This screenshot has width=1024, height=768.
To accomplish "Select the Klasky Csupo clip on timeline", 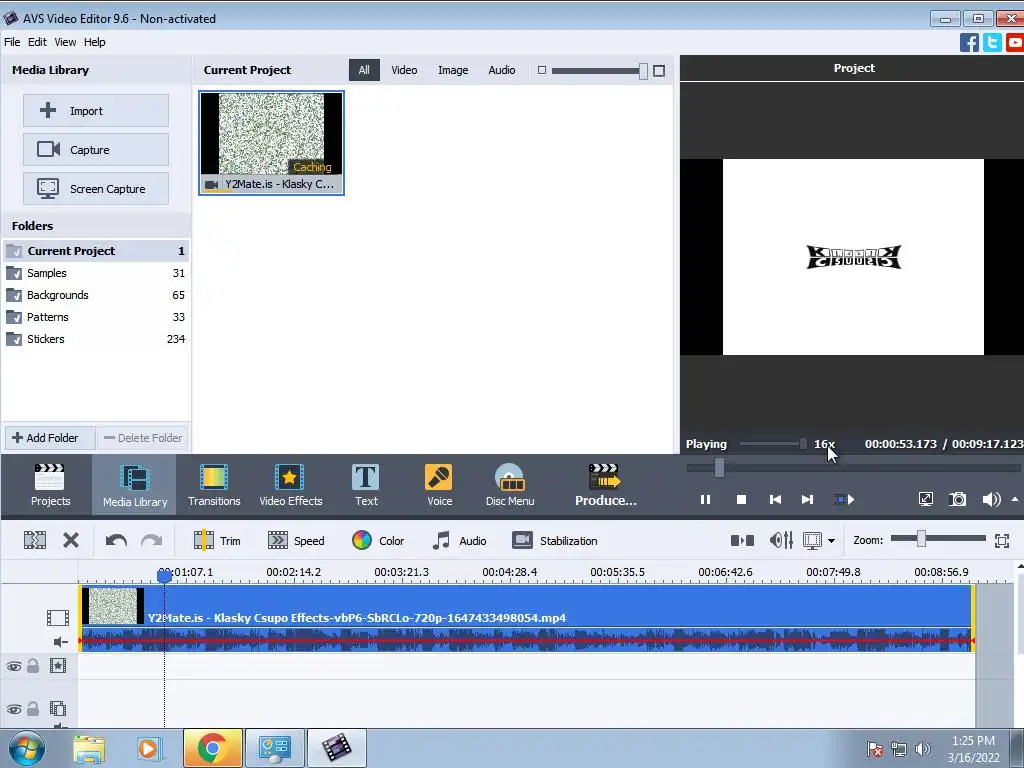I will click(526, 618).
